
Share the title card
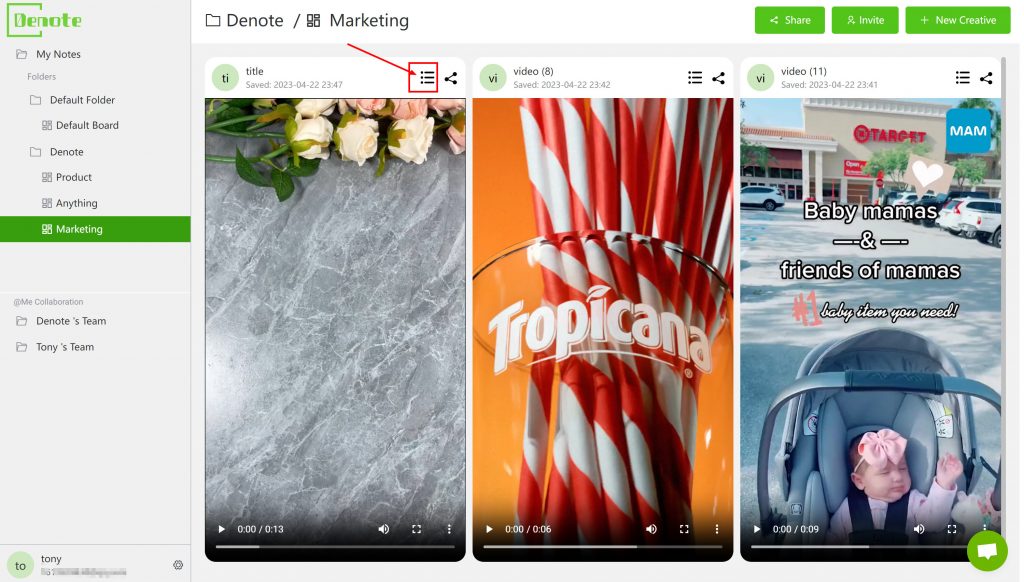coord(451,78)
